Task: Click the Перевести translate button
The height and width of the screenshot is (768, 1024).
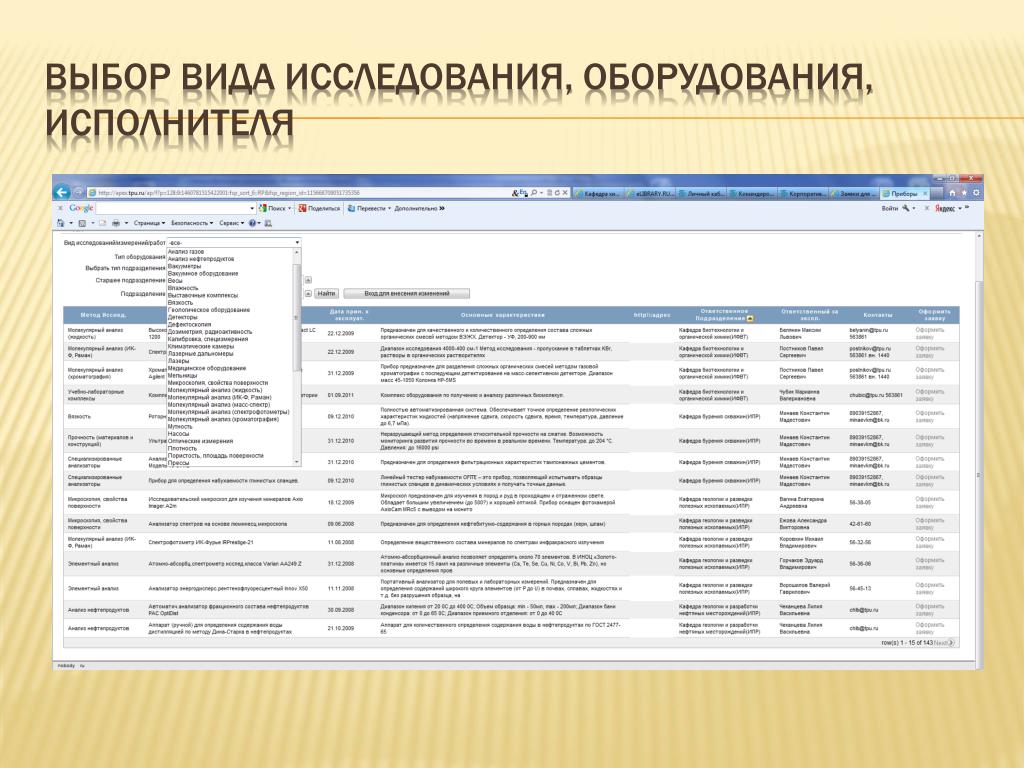Action: [366, 208]
